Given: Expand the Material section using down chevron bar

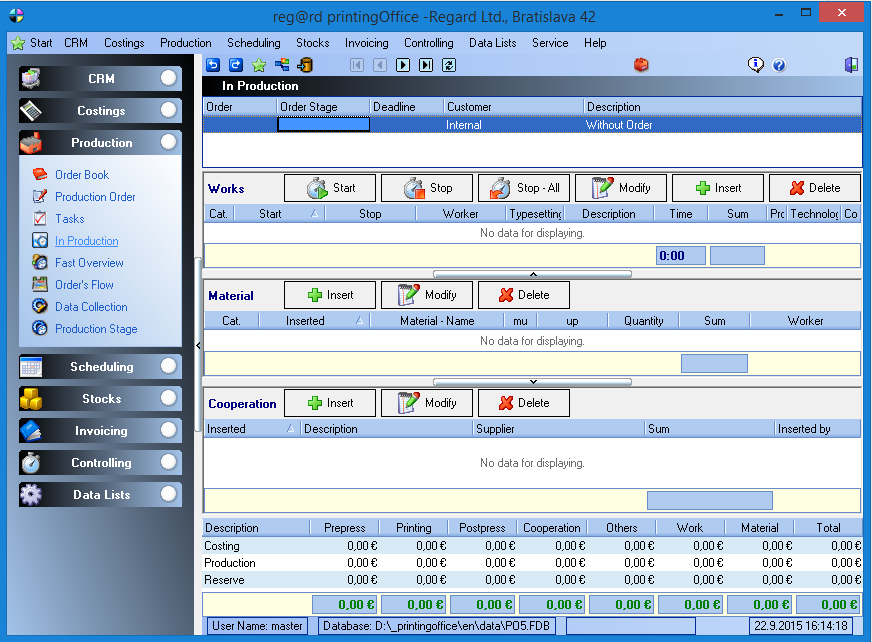Looking at the screenshot, I should (532, 381).
